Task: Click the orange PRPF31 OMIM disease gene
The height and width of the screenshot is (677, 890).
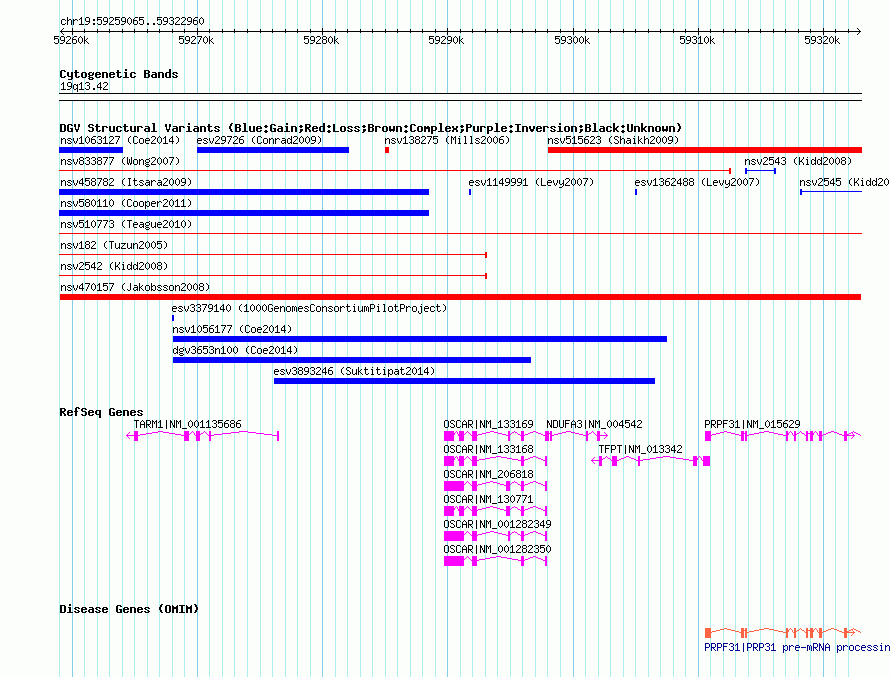Action: [x=783, y=632]
